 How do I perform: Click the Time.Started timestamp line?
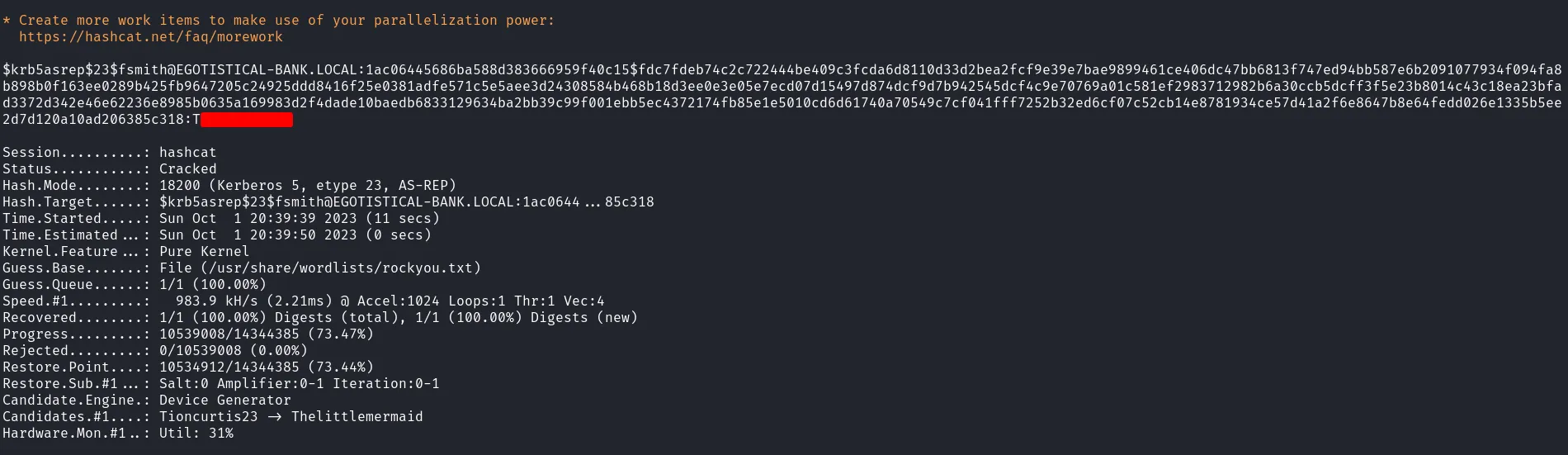click(299, 218)
